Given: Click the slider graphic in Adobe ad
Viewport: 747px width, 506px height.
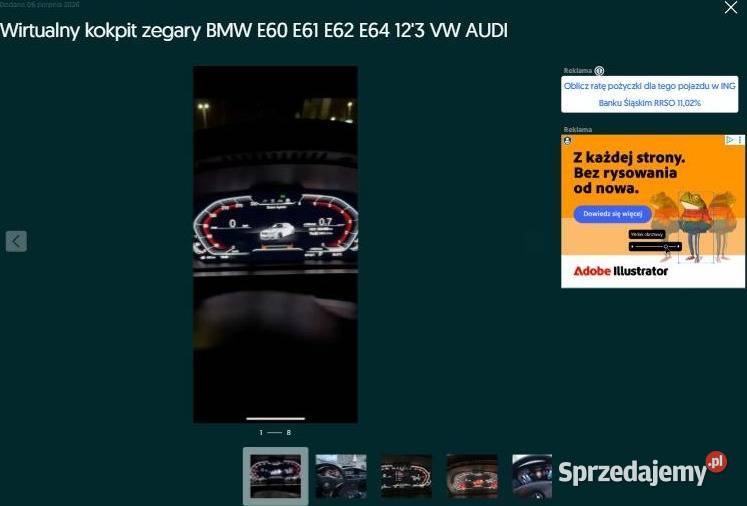Looking at the screenshot, I should [656, 246].
